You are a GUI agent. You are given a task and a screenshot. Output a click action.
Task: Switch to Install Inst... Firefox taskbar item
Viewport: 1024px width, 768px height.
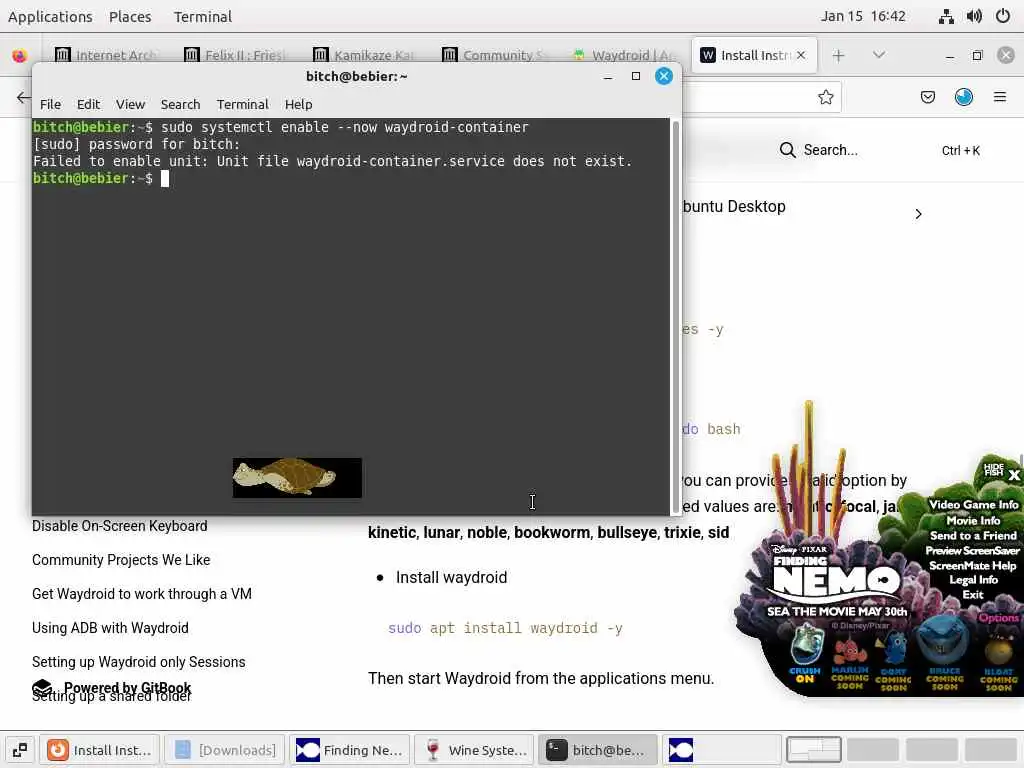[x=101, y=750]
